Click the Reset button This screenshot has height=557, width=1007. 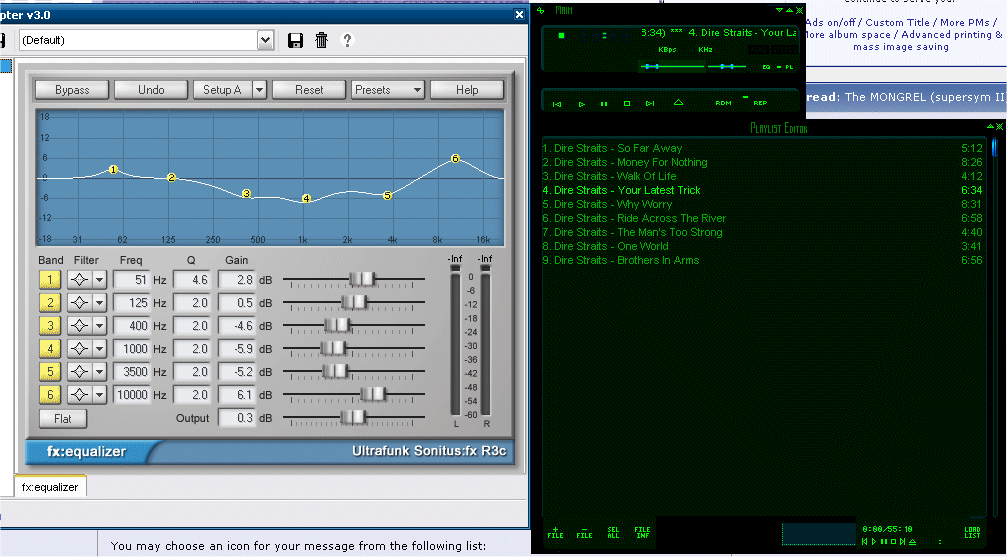tap(309, 90)
